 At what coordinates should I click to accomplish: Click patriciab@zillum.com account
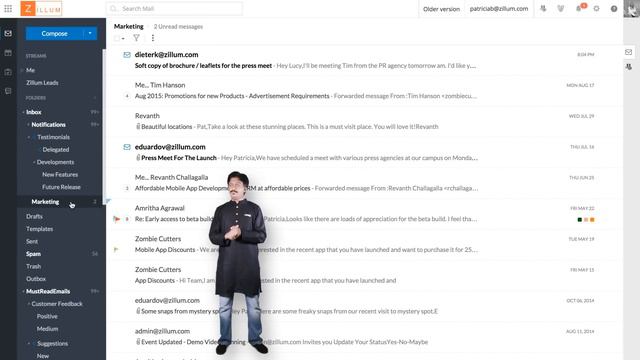click(x=499, y=9)
